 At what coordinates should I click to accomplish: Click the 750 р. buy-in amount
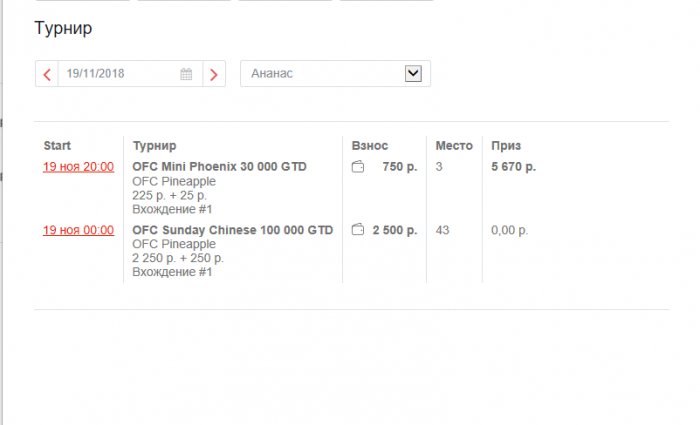(400, 167)
